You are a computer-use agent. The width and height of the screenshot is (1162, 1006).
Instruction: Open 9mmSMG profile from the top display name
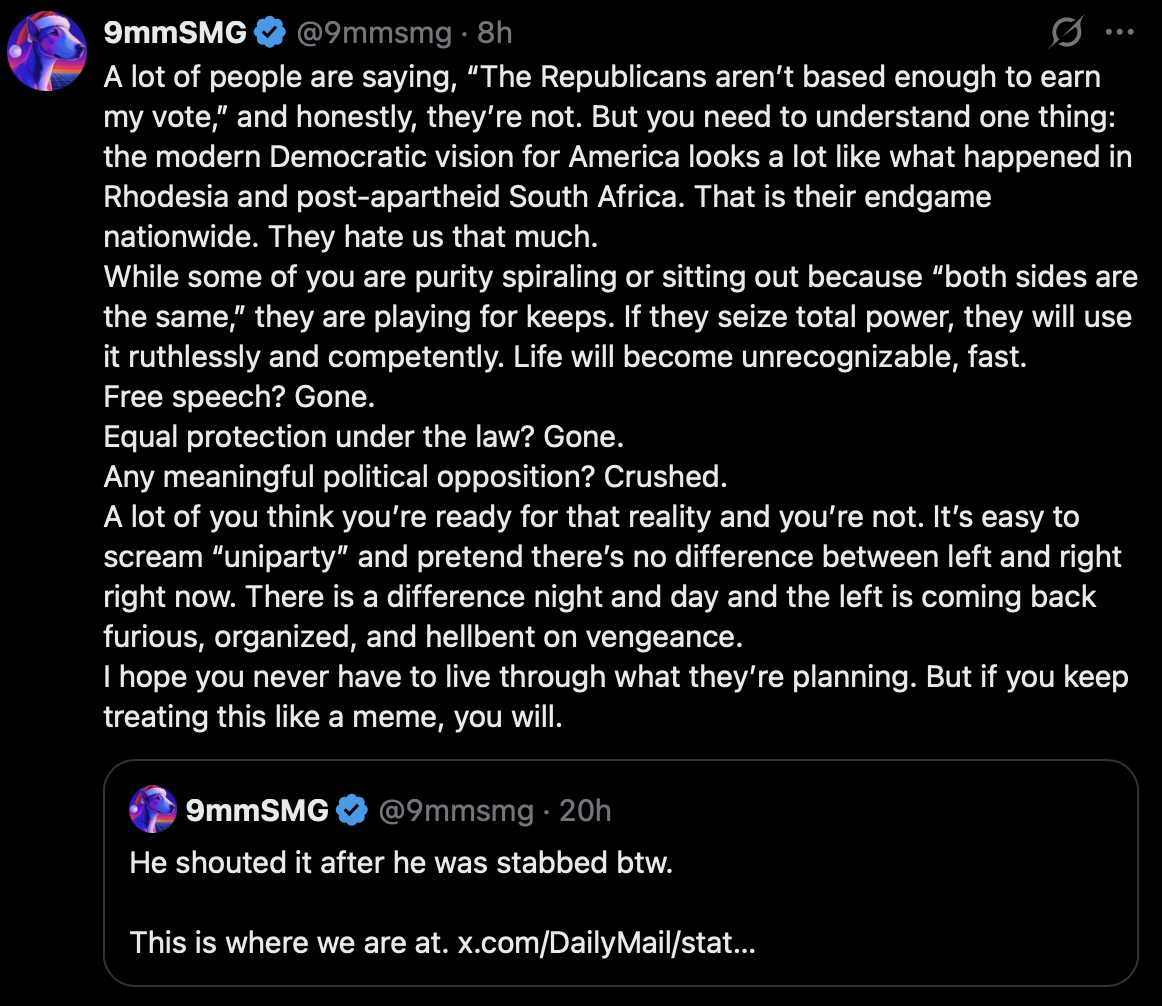(x=175, y=33)
